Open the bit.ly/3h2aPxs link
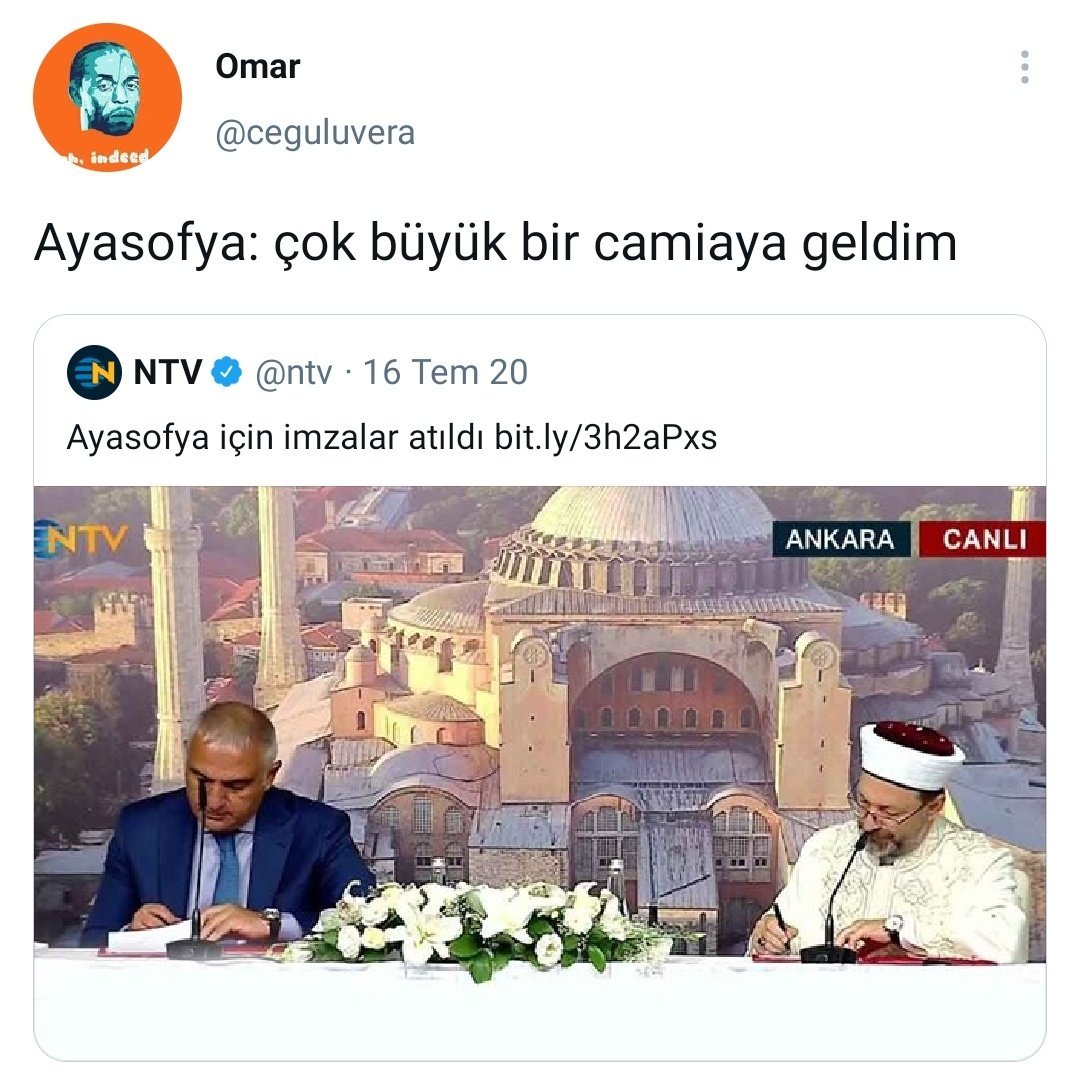The height and width of the screenshot is (1079, 1080). [605, 437]
